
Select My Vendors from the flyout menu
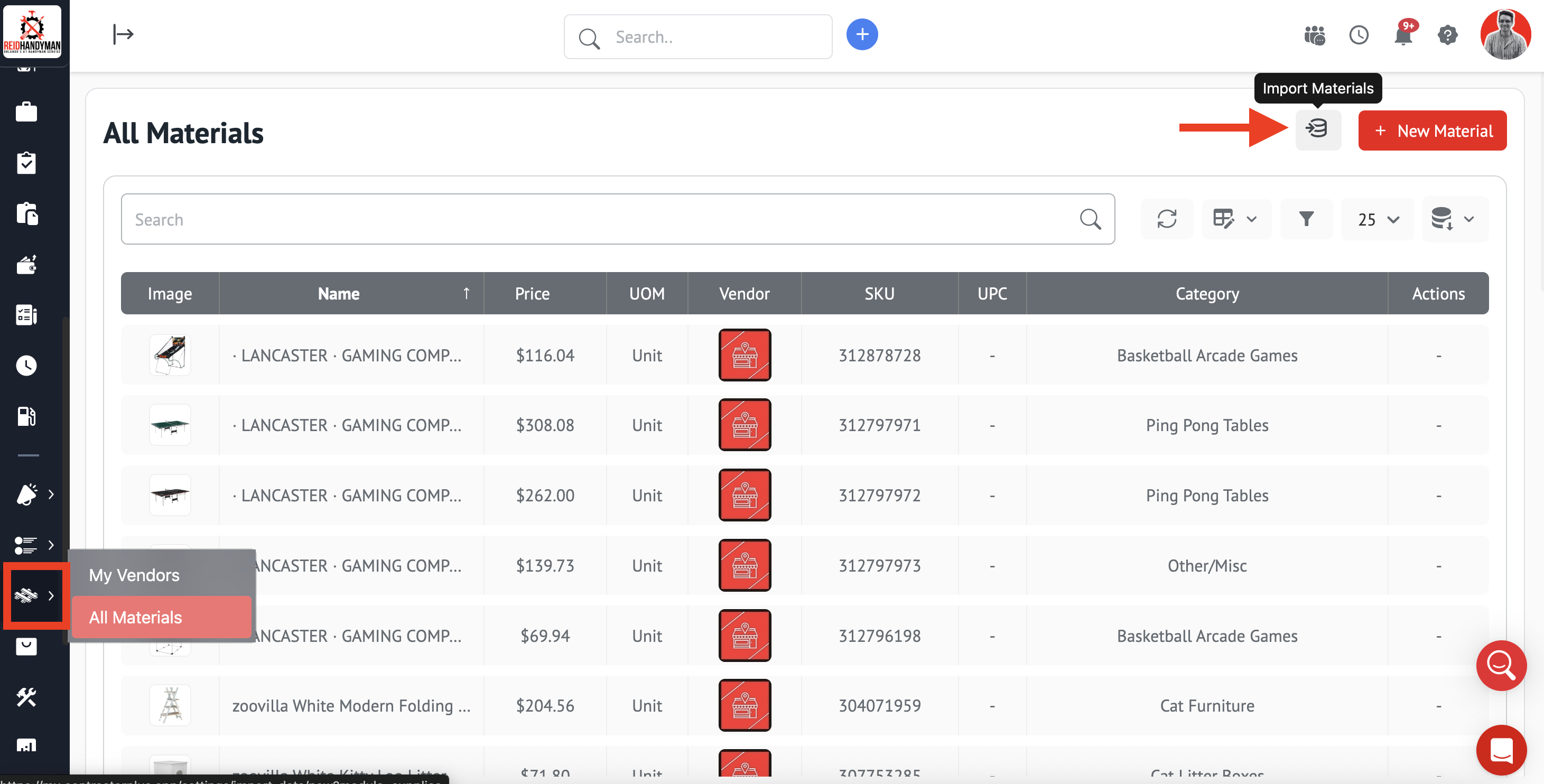(x=134, y=575)
